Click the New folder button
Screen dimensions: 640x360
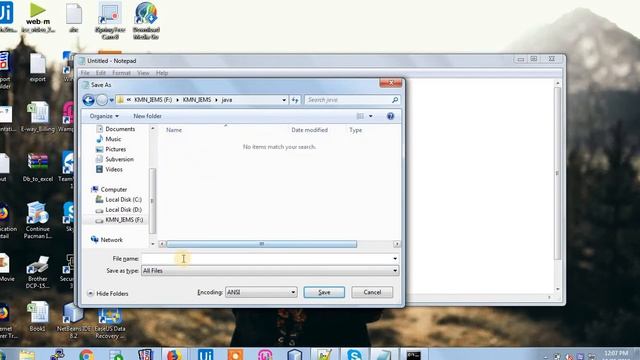pos(147,116)
